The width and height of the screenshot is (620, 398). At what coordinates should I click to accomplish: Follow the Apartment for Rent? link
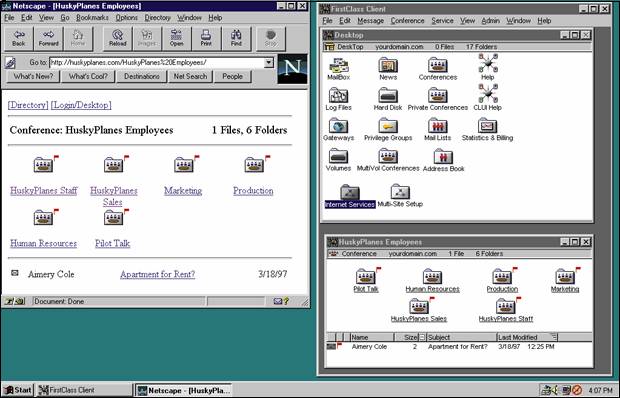coord(157,274)
